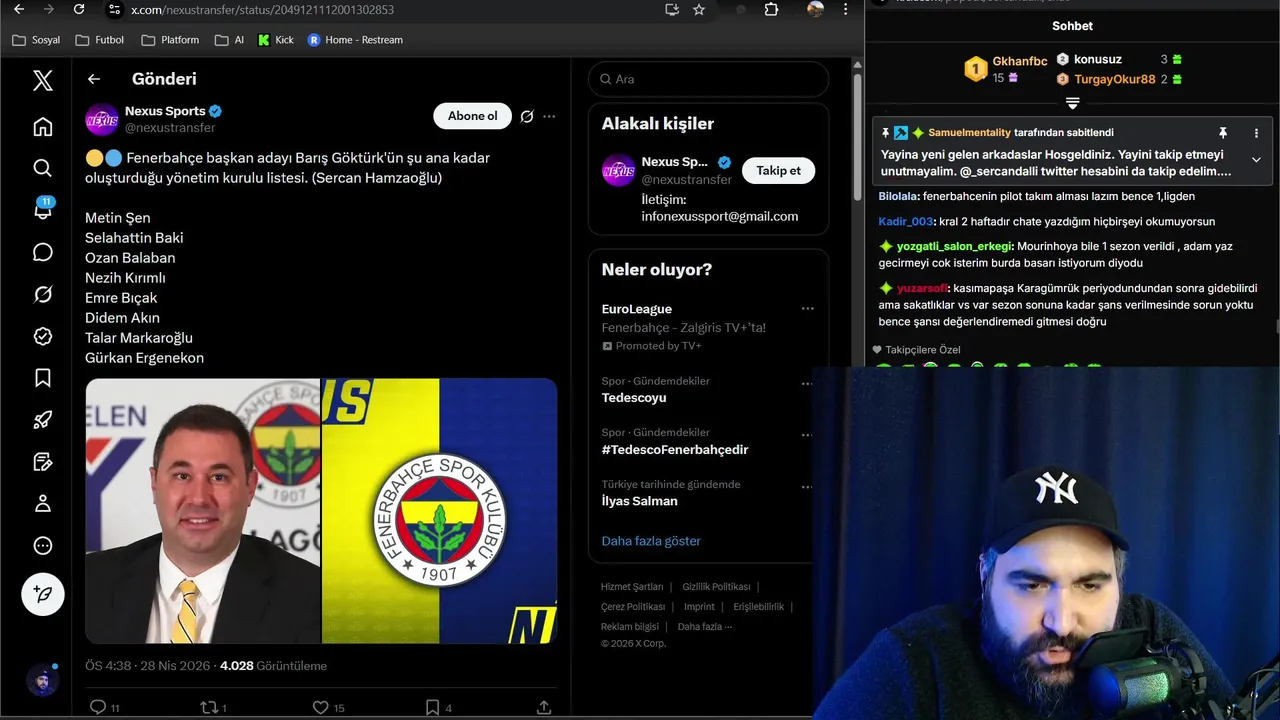Open the AI bookmarks folder
The height and width of the screenshot is (720, 1280).
click(x=229, y=40)
